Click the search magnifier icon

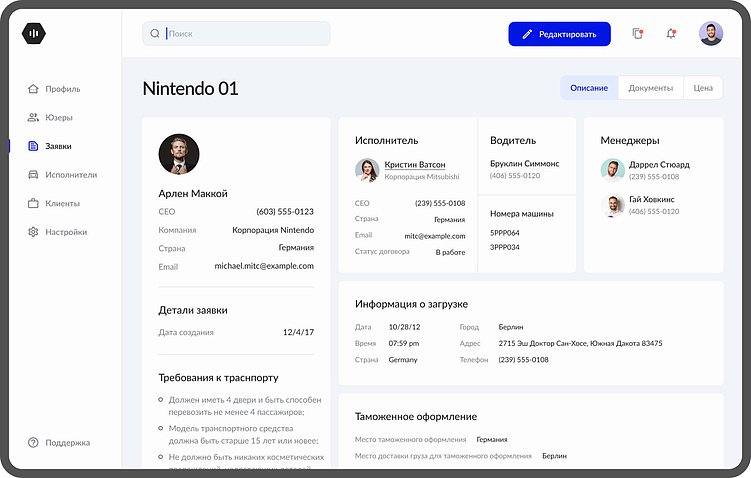155,34
